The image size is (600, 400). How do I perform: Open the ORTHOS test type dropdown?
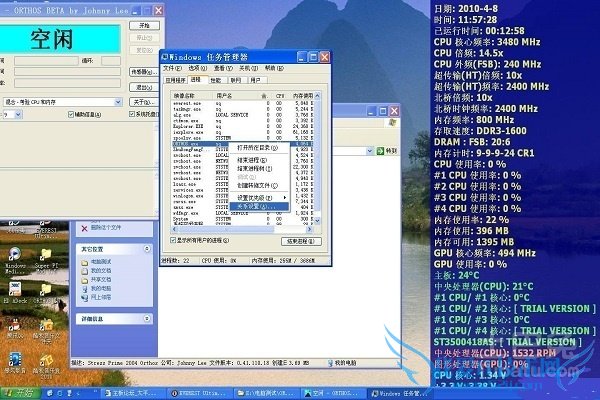[117, 102]
